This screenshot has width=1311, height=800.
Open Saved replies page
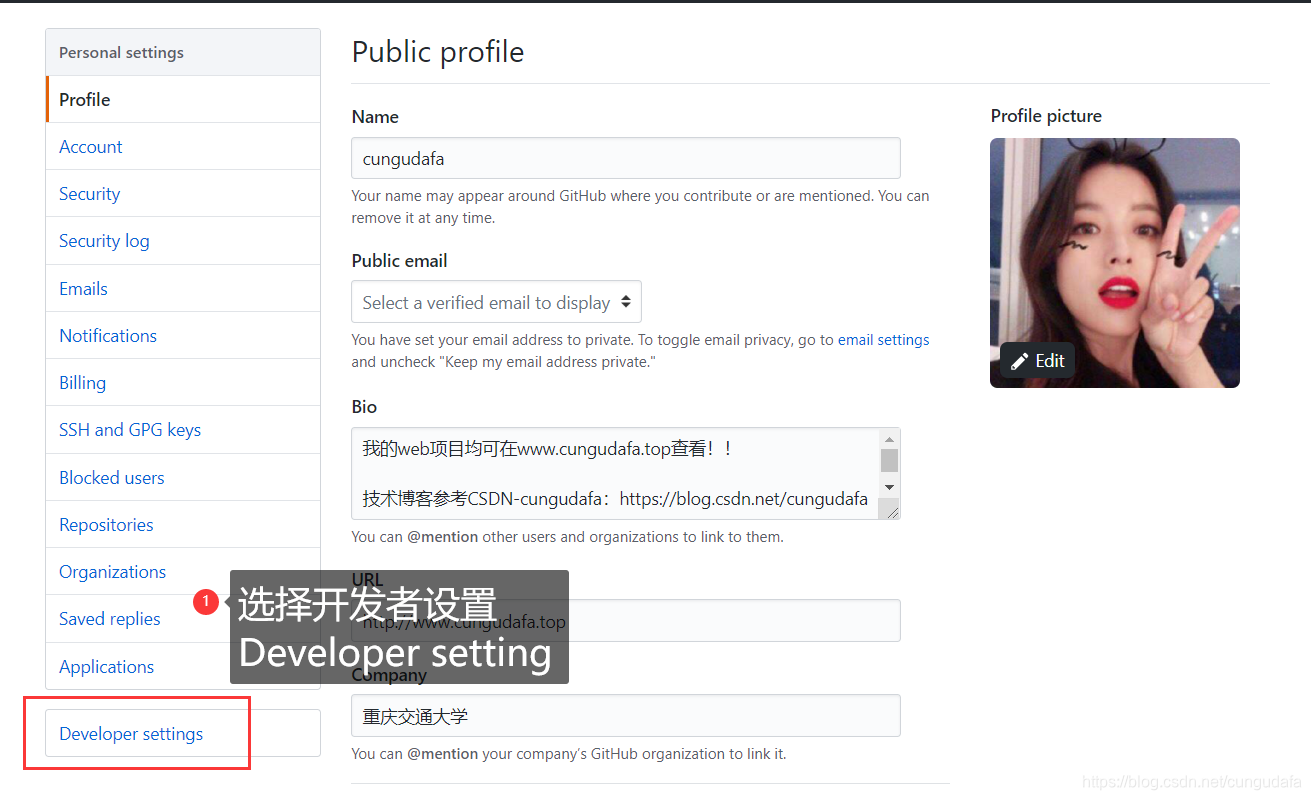[x=183, y=618]
